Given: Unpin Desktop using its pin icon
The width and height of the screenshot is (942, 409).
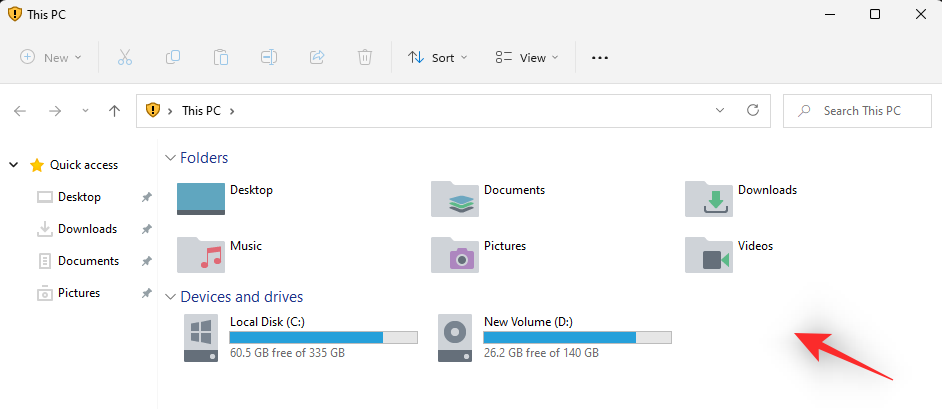Looking at the screenshot, I should click(x=147, y=197).
